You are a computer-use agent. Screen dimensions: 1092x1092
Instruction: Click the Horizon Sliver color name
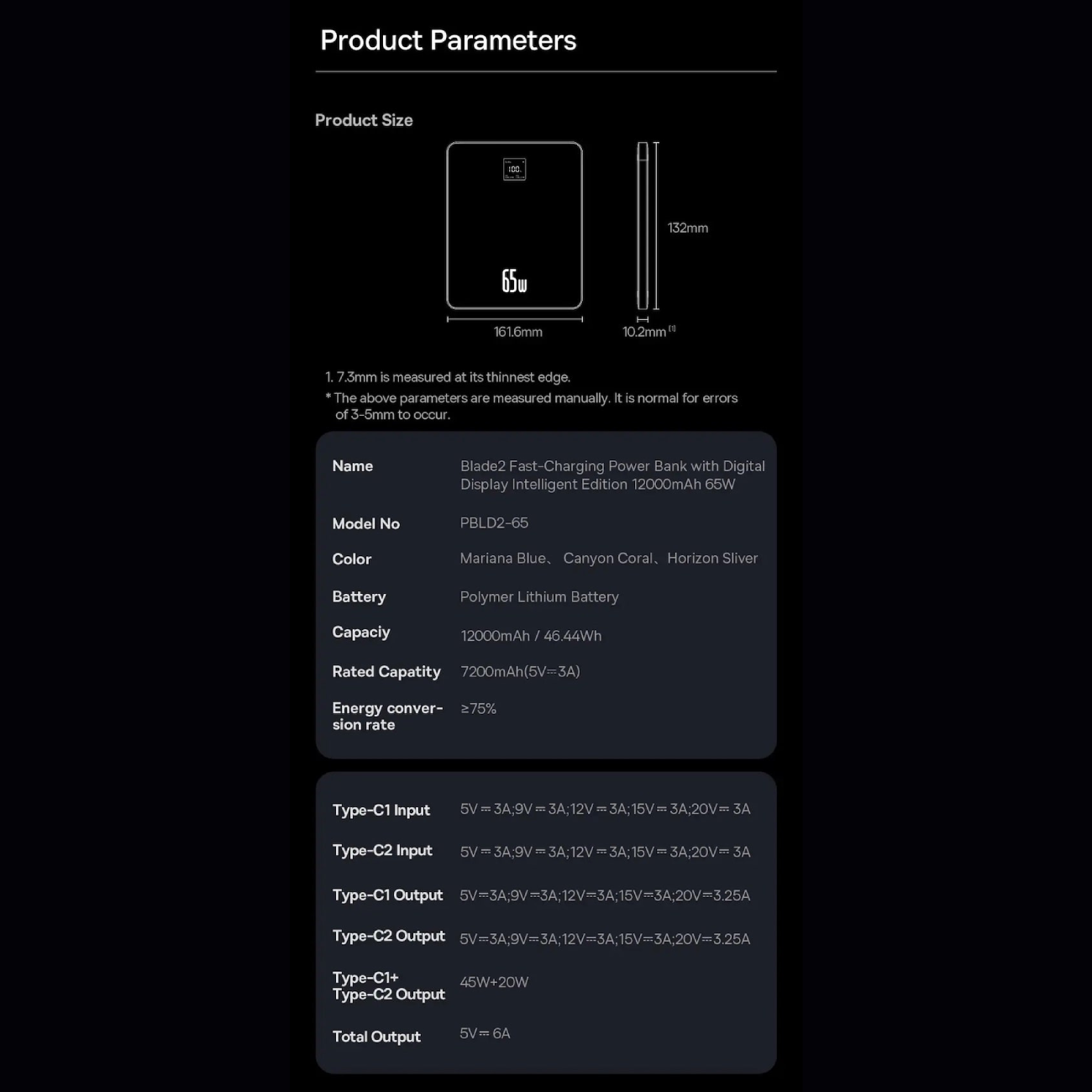(712, 559)
